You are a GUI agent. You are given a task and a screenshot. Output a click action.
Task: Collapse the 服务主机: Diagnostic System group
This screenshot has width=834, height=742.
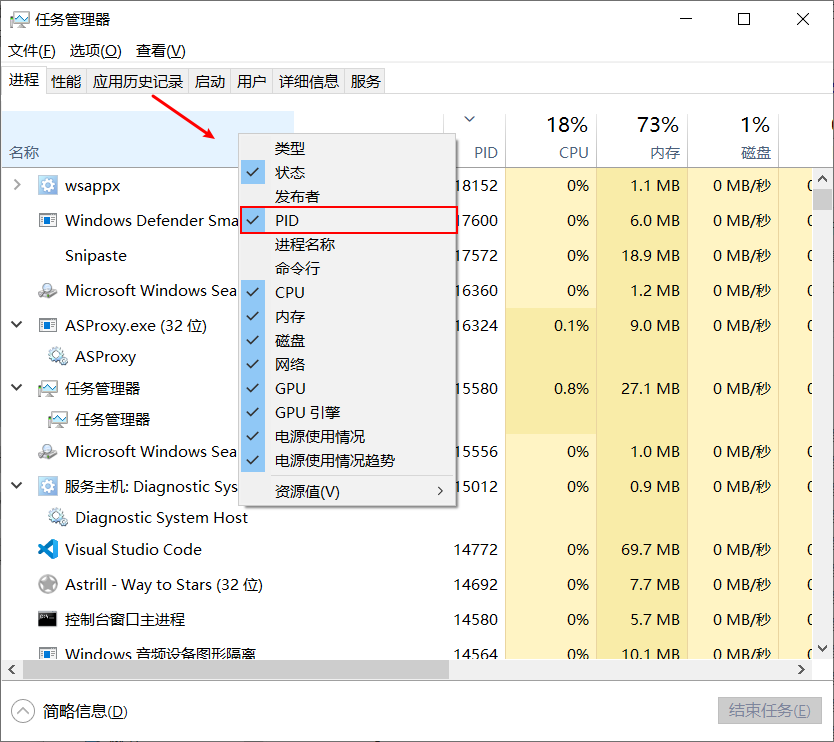tap(17, 486)
